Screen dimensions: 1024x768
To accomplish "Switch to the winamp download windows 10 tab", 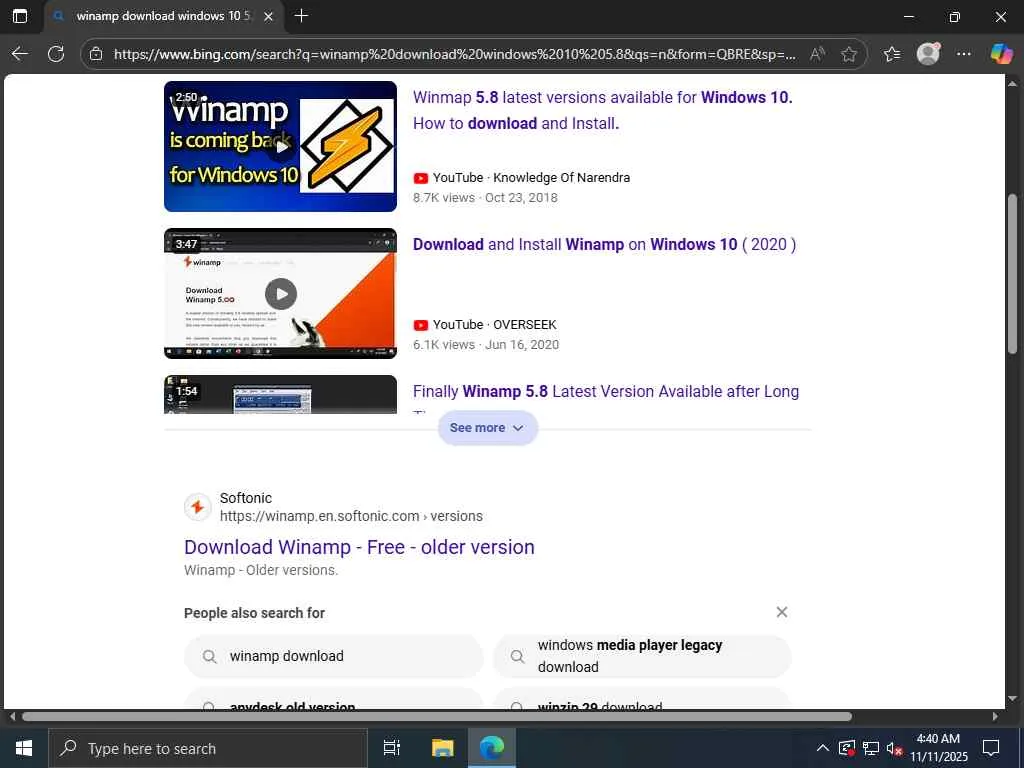I will tap(163, 16).
